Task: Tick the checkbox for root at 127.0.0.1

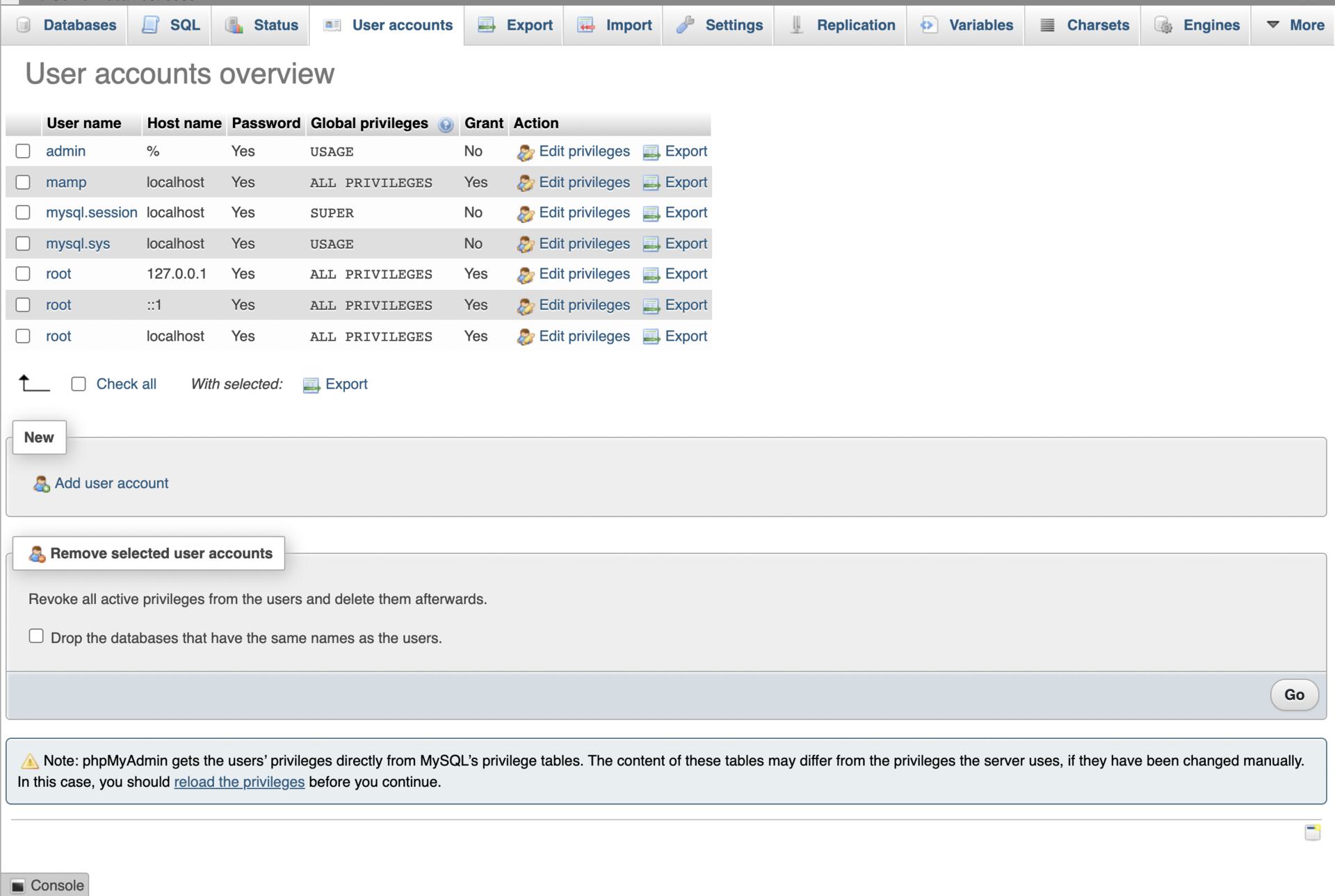Action: (23, 274)
